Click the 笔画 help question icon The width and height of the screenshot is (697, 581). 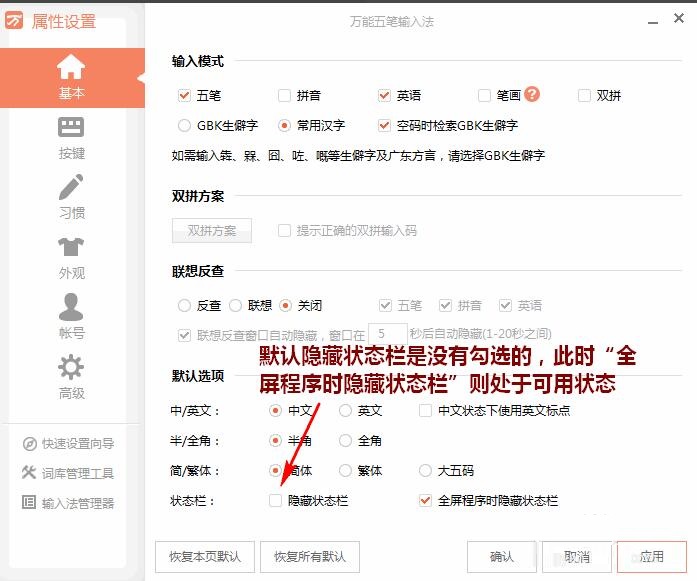coord(532,94)
